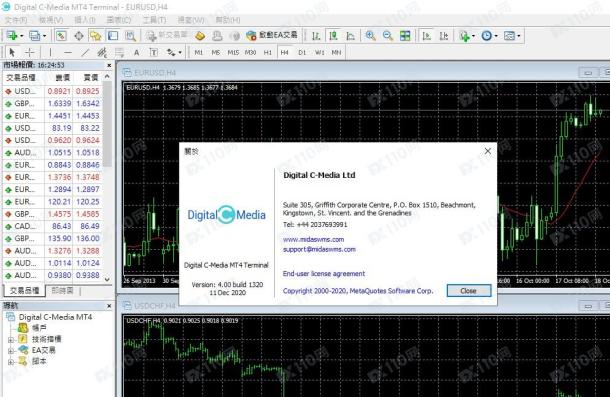
Task: Click the support@midaswms.com email link
Action: pyautogui.click(x=319, y=249)
